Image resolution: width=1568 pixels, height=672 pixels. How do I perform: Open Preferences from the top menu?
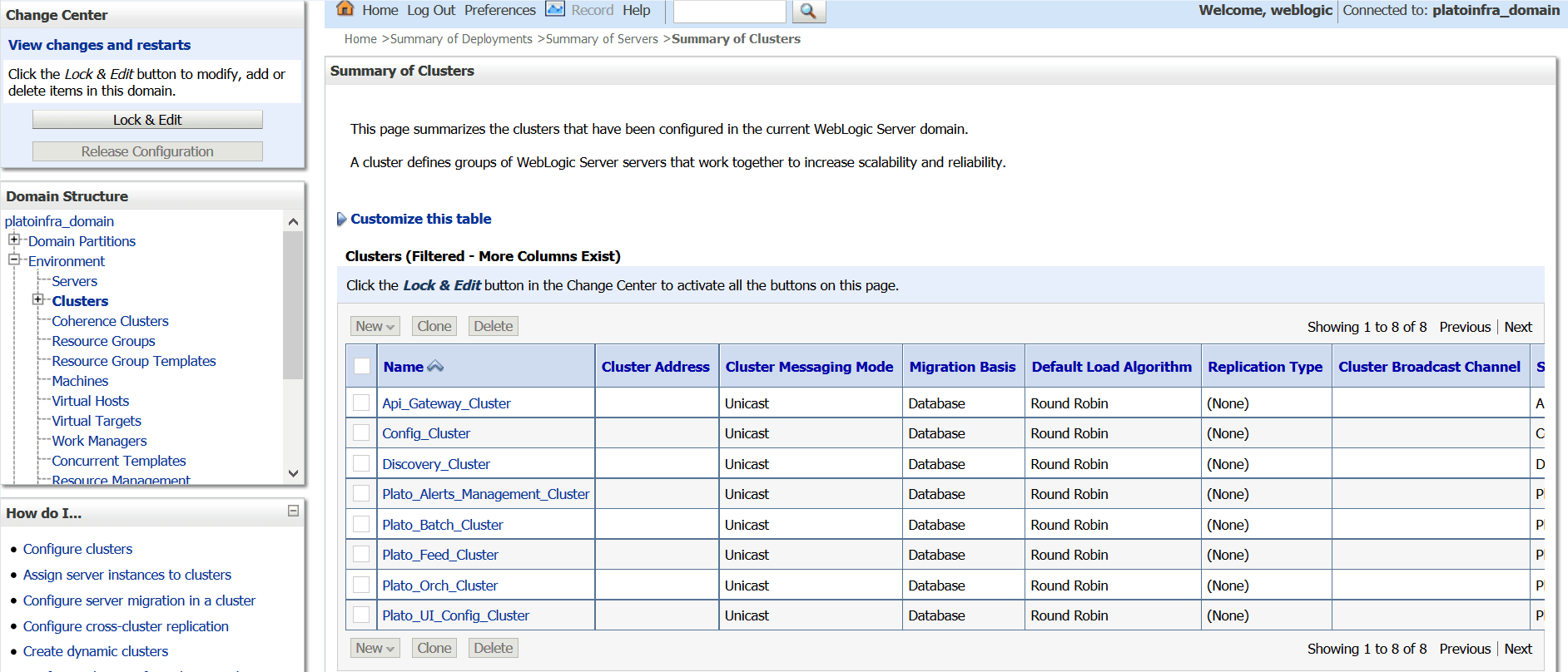click(x=499, y=10)
